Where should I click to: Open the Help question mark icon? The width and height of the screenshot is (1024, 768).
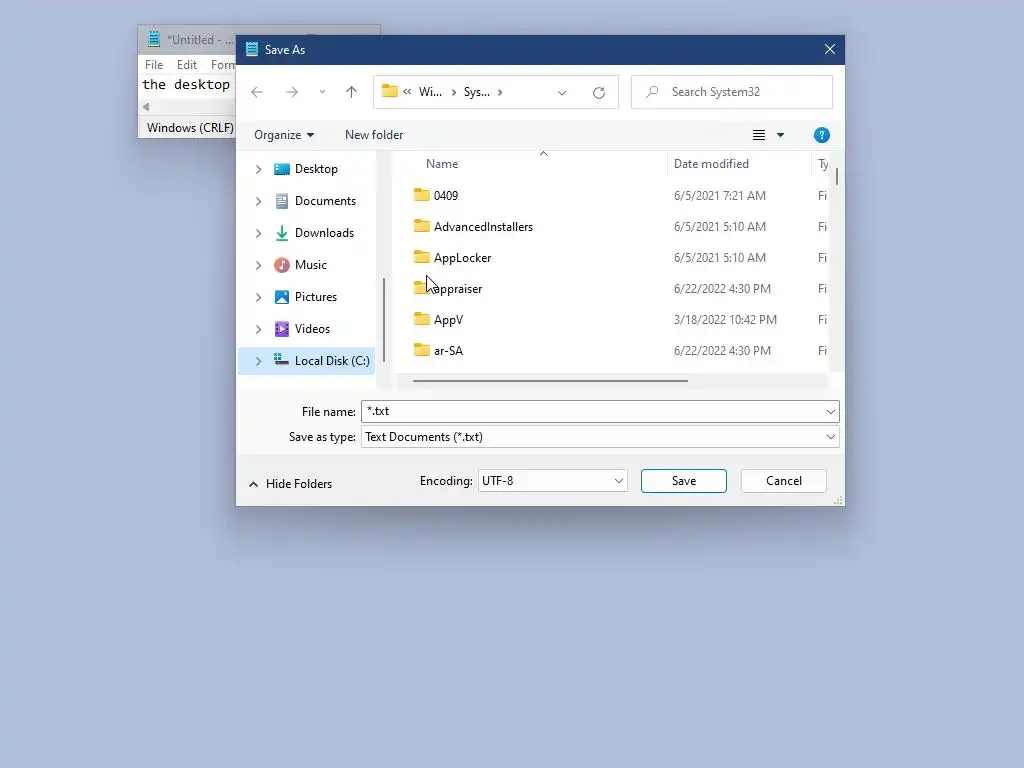[x=822, y=135]
